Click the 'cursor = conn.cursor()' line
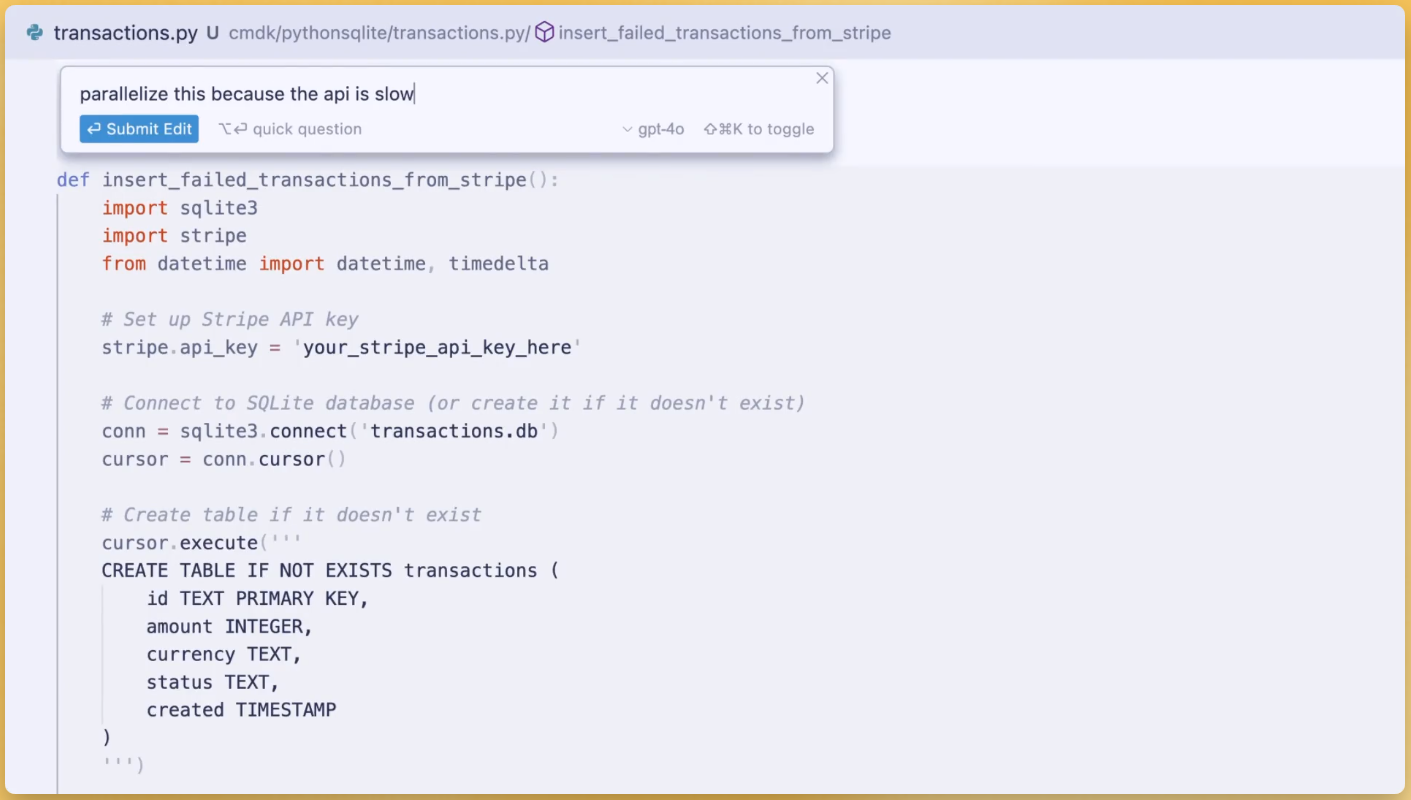Screen dimensions: 1411x800 tap(224, 459)
